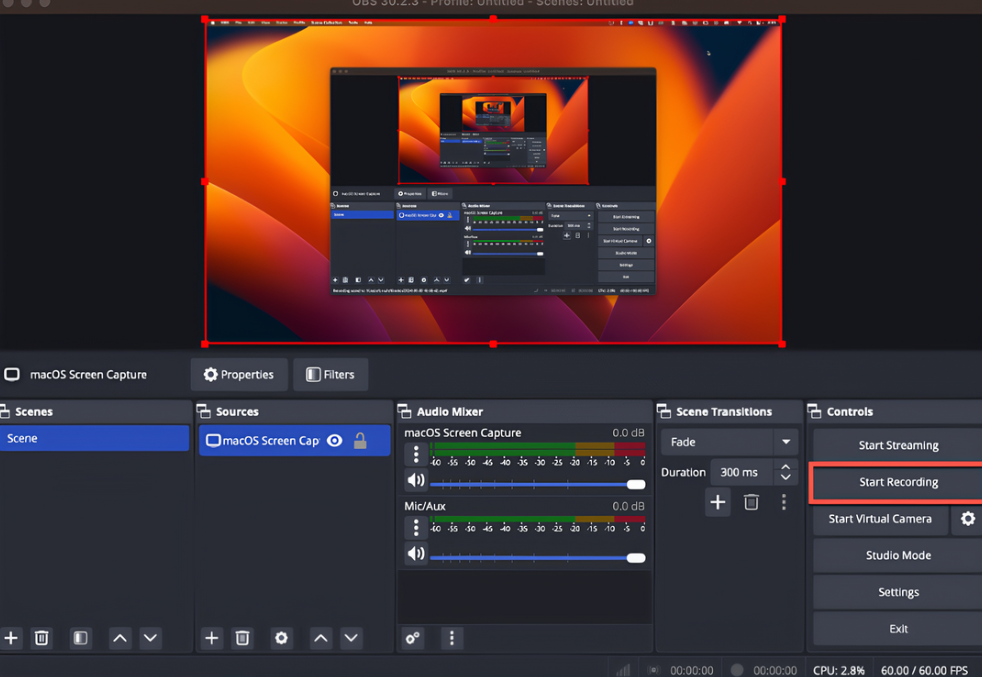
Task: Remove the selected scene using trash icon
Action: (x=41, y=638)
